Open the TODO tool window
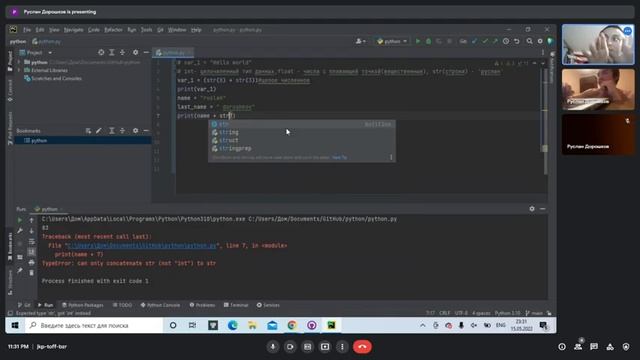640x360 pixels. tap(122, 305)
